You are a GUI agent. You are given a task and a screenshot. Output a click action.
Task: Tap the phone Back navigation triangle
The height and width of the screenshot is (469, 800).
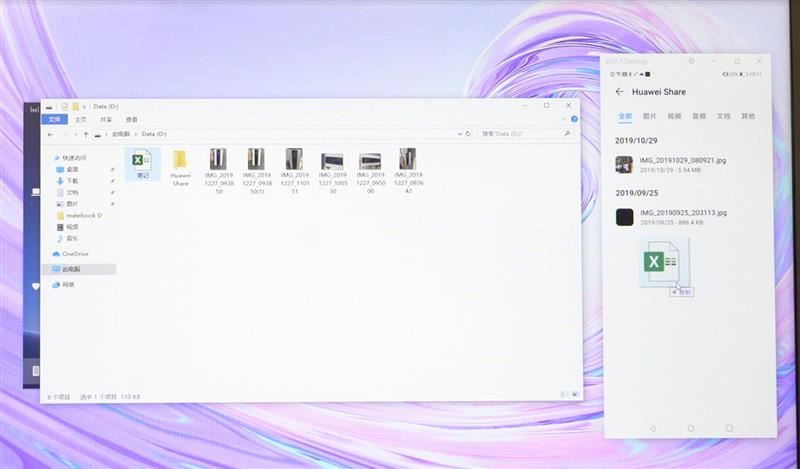[x=653, y=429]
